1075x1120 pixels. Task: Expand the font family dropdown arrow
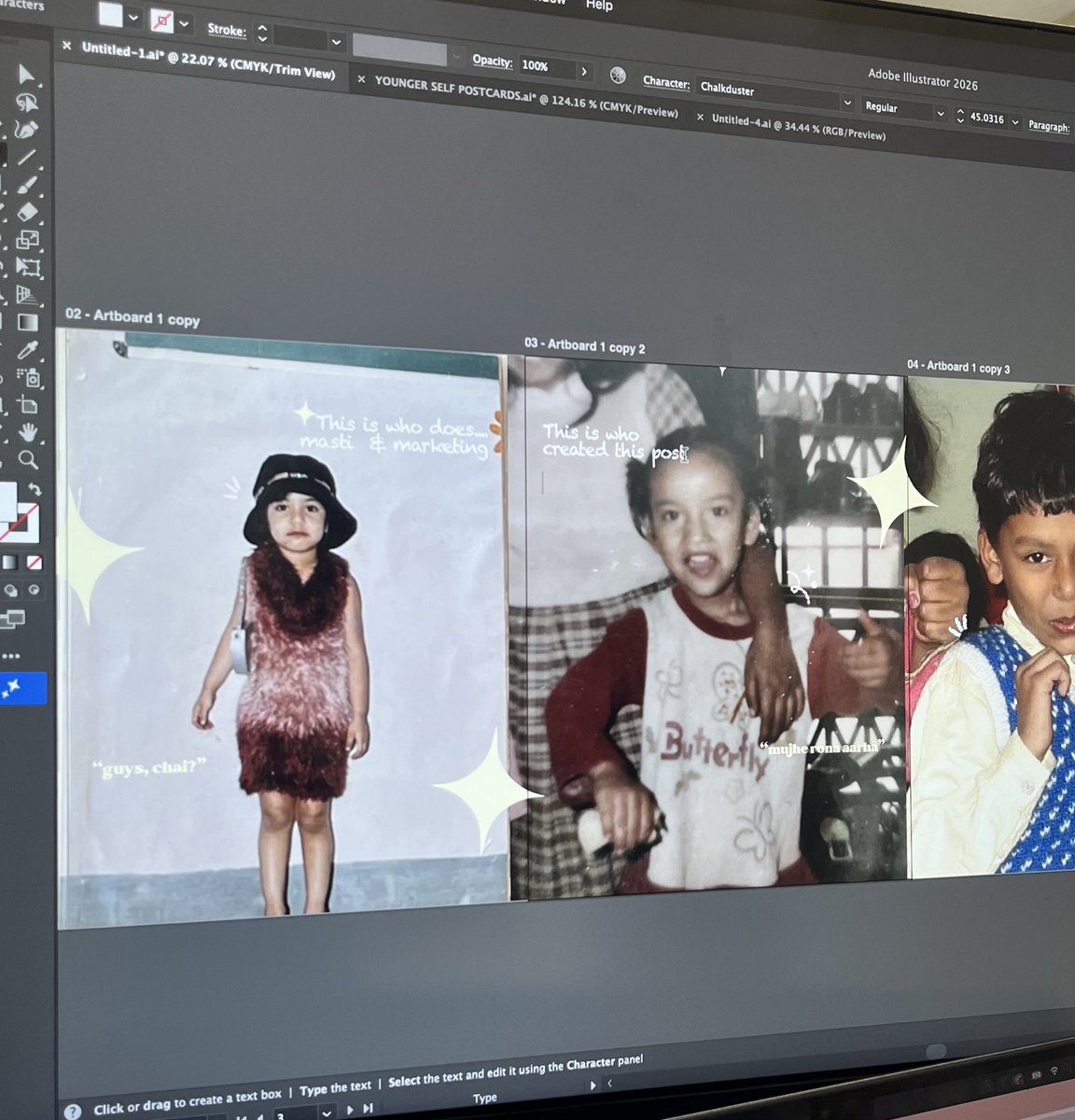point(847,102)
